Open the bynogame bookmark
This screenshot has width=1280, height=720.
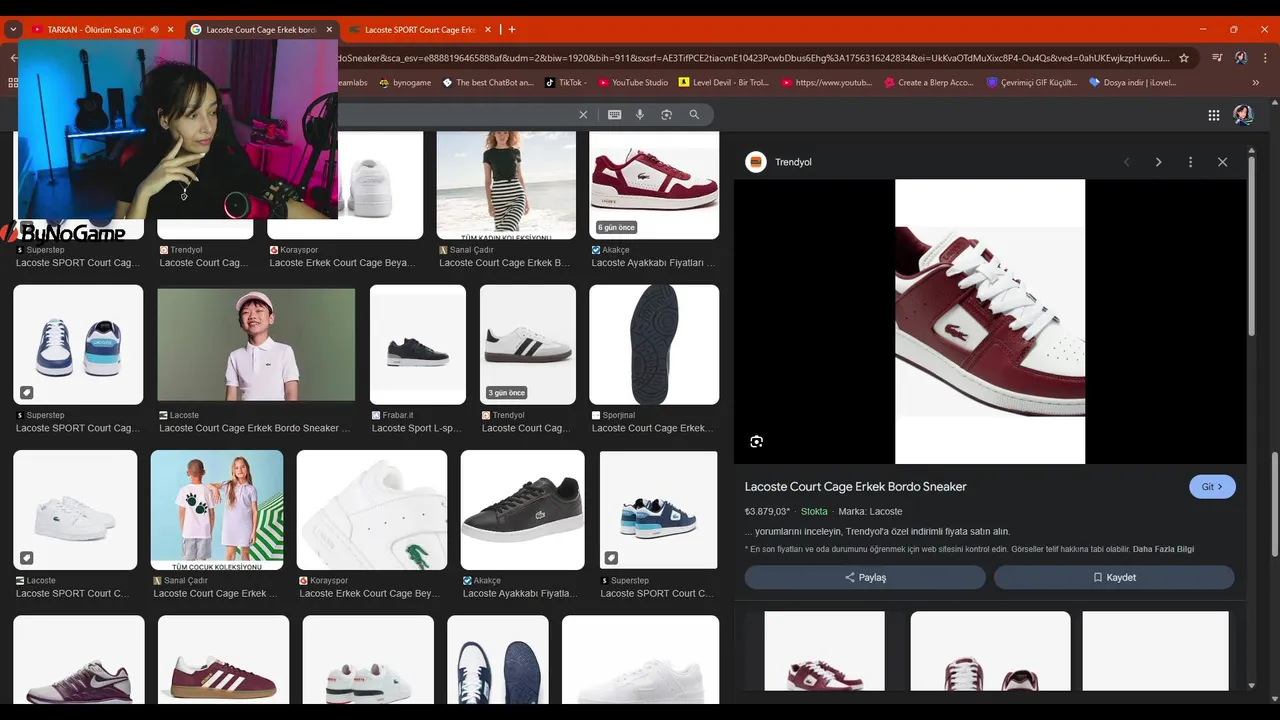click(x=405, y=83)
